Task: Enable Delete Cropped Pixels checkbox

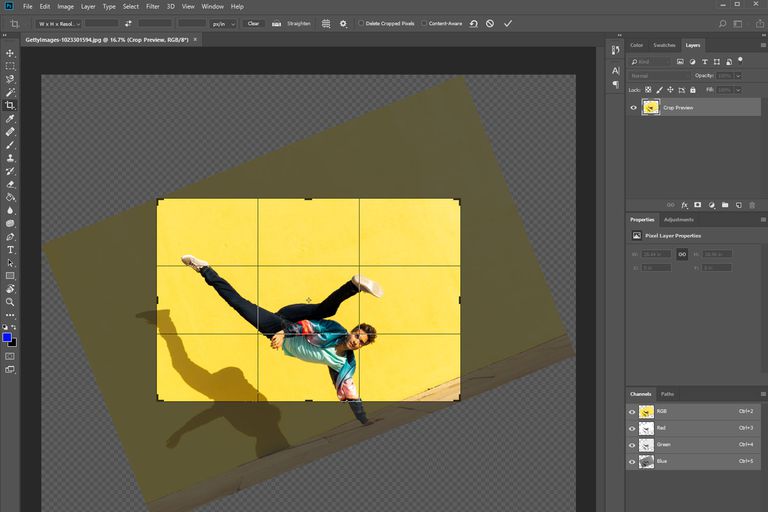Action: (x=361, y=23)
